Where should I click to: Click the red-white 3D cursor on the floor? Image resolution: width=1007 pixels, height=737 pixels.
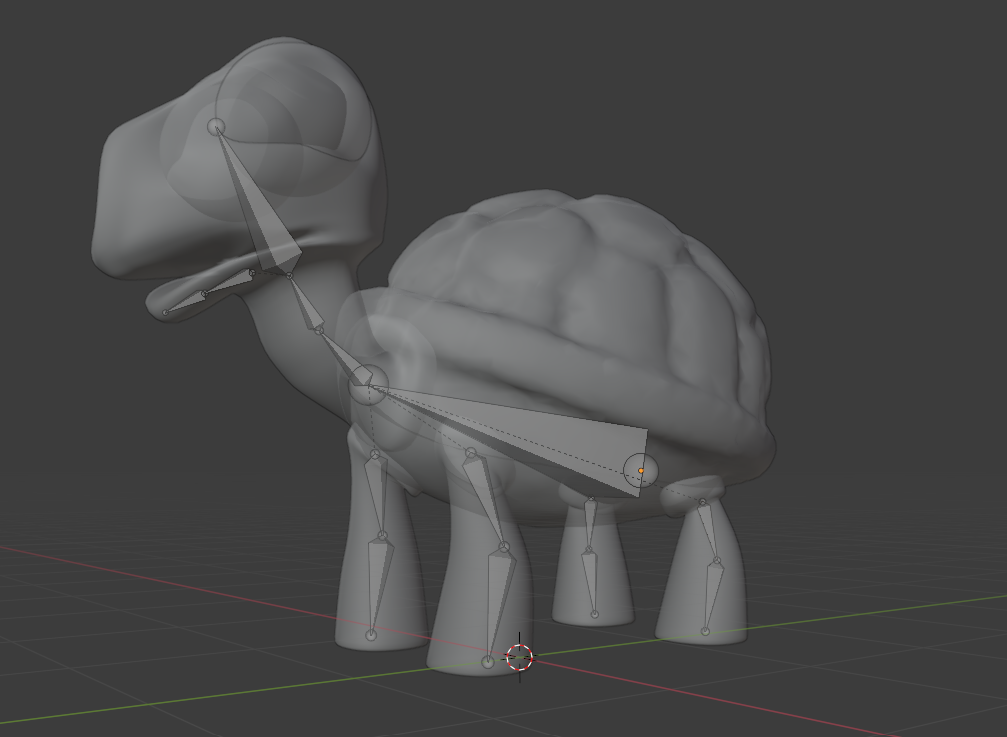(x=520, y=657)
